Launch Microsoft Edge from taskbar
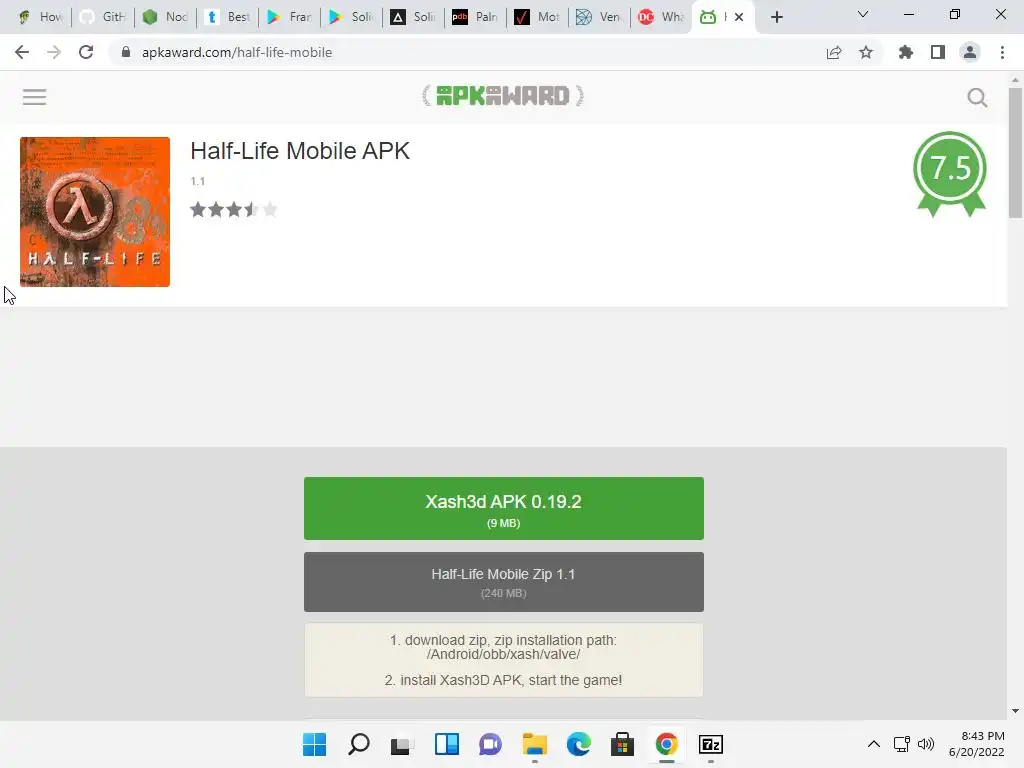Viewport: 1024px width, 768px height. pos(579,744)
